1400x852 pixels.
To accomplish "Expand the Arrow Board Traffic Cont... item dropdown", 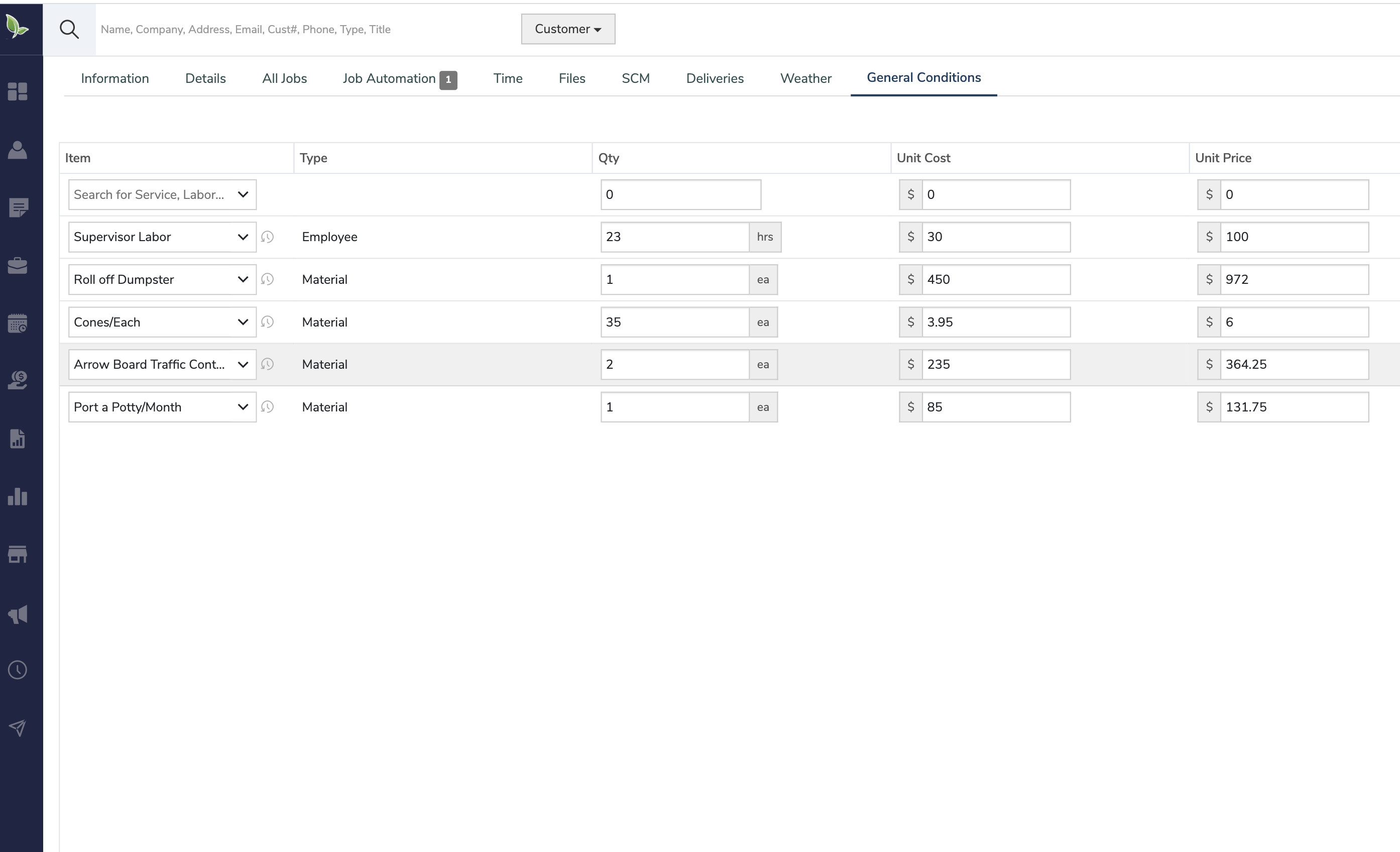I will [x=163, y=364].
